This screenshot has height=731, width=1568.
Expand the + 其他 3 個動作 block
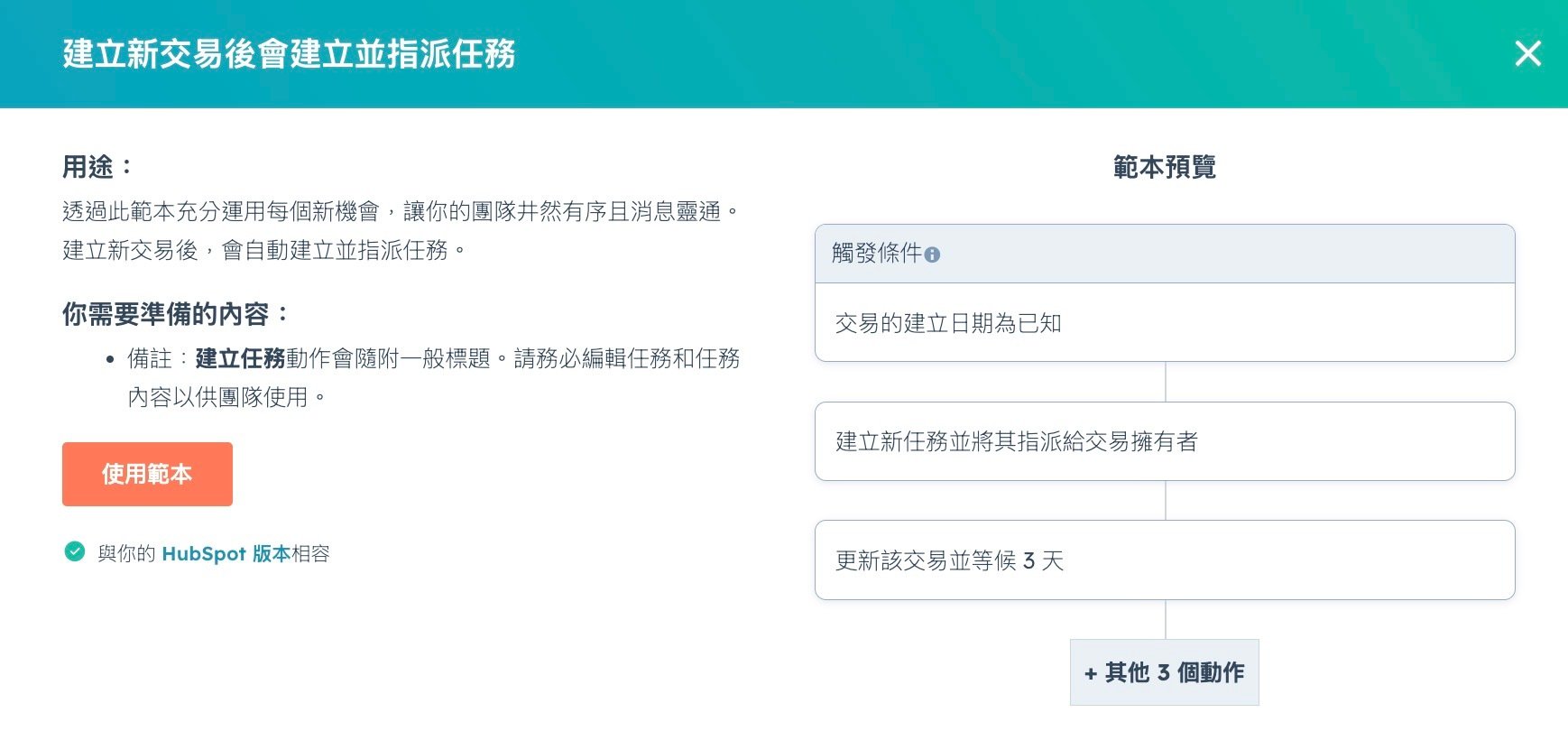[1164, 671]
